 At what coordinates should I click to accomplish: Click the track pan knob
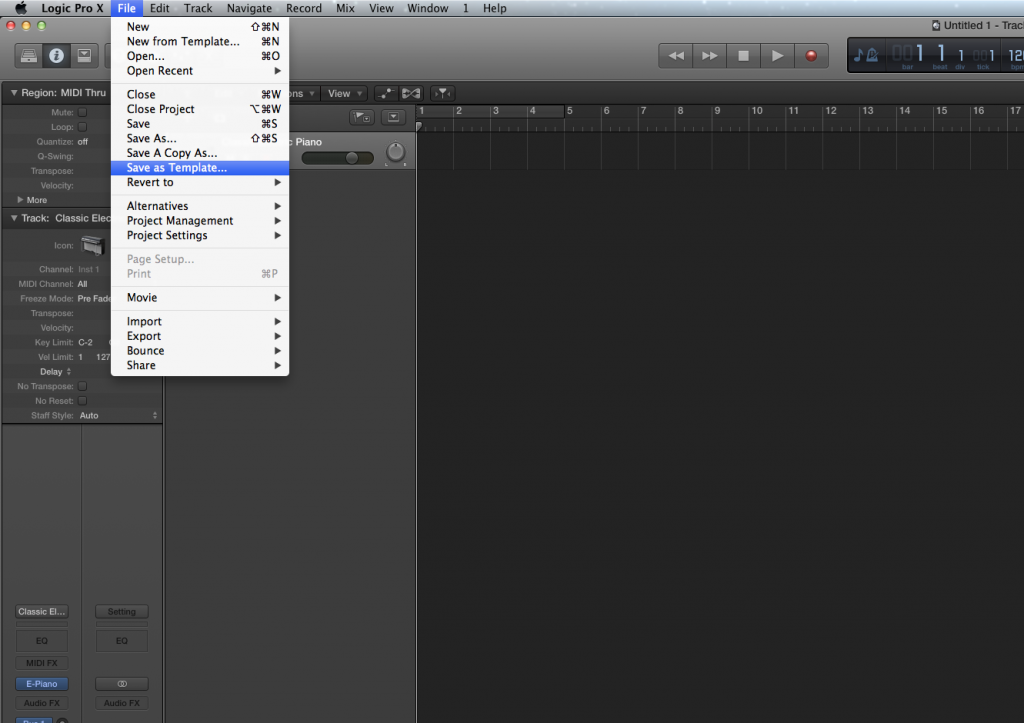[396, 152]
